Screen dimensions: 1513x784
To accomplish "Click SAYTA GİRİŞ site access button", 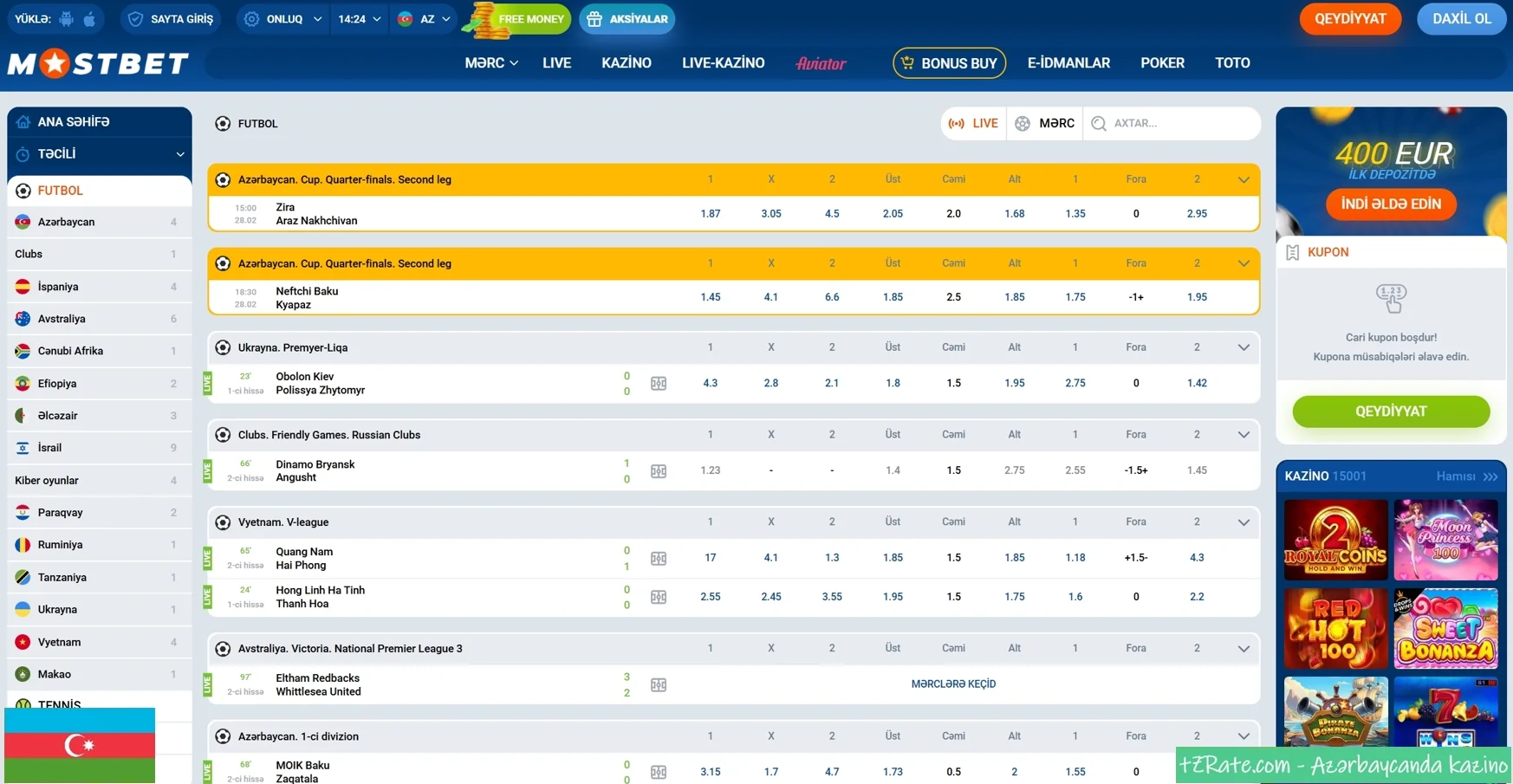I will tap(171, 18).
